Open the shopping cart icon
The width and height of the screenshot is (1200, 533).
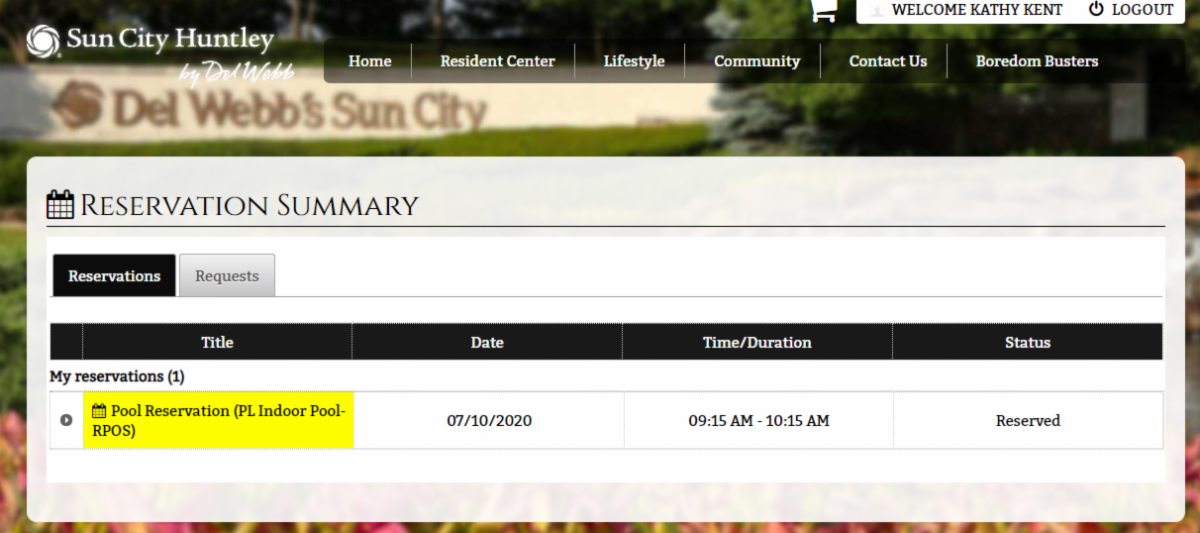click(x=823, y=10)
